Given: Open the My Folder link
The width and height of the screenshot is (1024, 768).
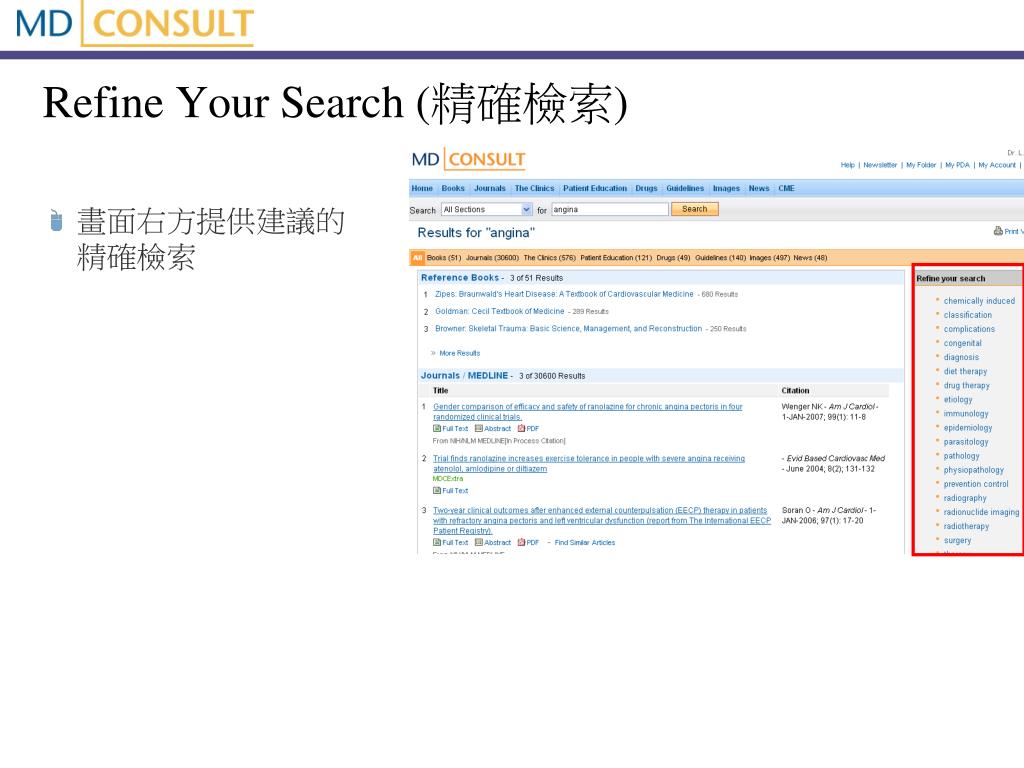Looking at the screenshot, I should coord(921,165).
